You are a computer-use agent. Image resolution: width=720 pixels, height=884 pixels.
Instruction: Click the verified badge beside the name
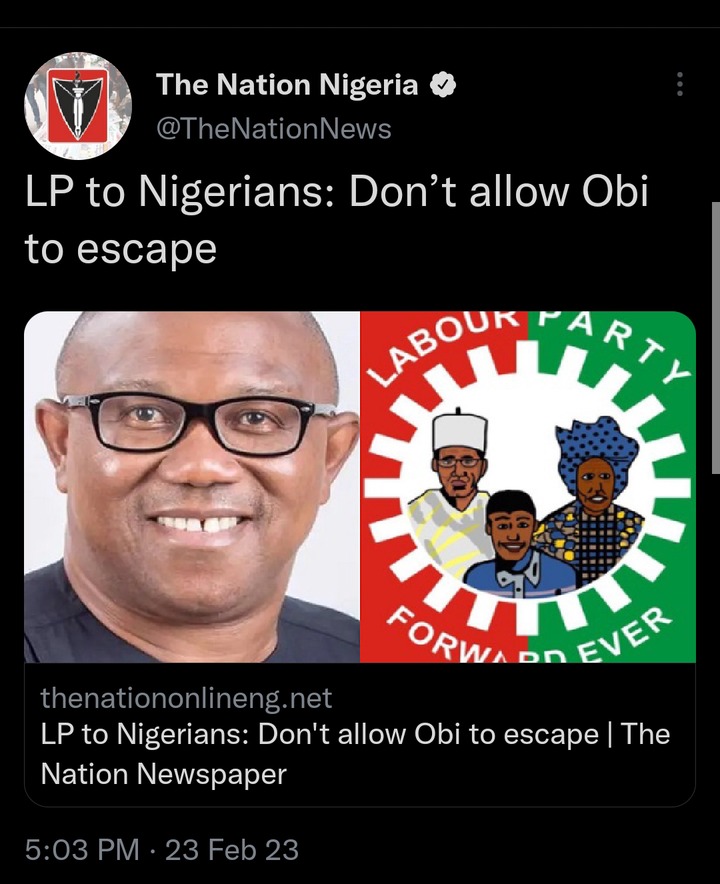coord(443,85)
